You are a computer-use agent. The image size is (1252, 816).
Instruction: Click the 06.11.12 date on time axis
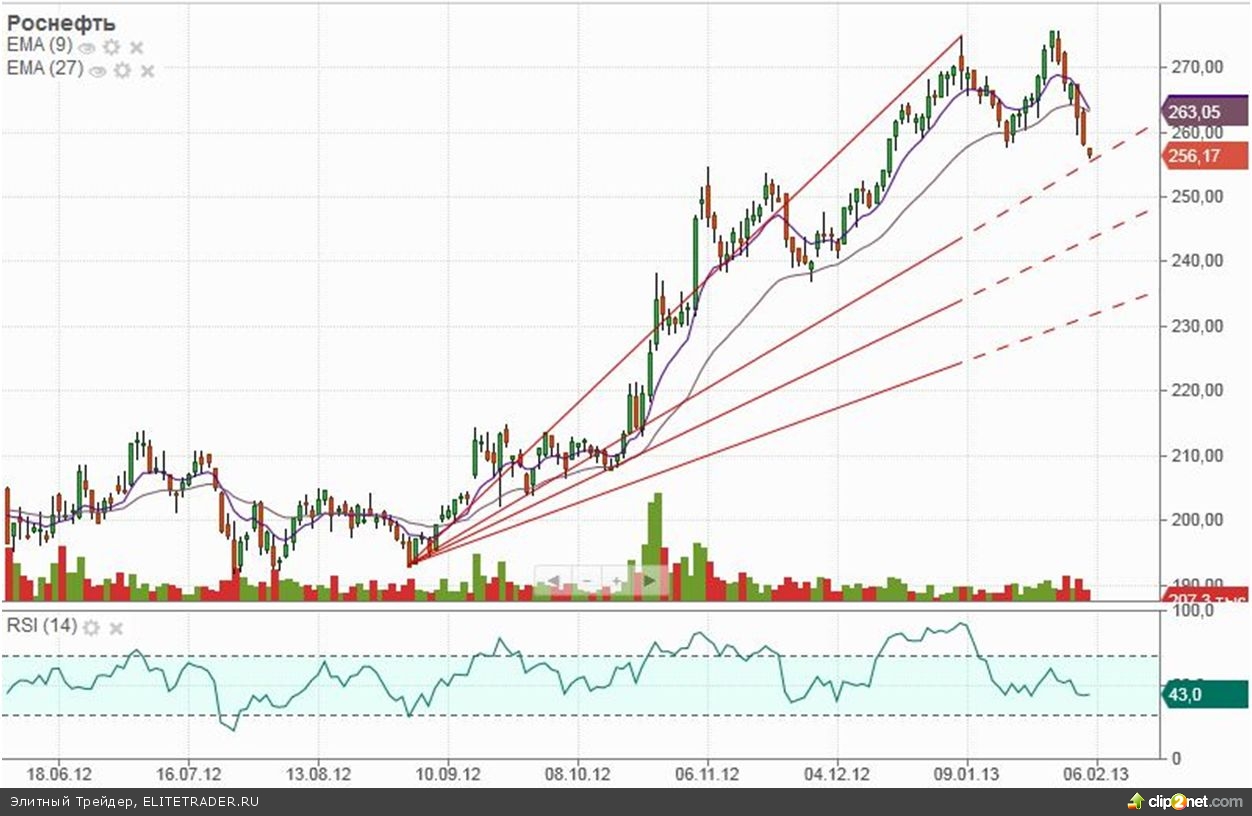click(707, 773)
